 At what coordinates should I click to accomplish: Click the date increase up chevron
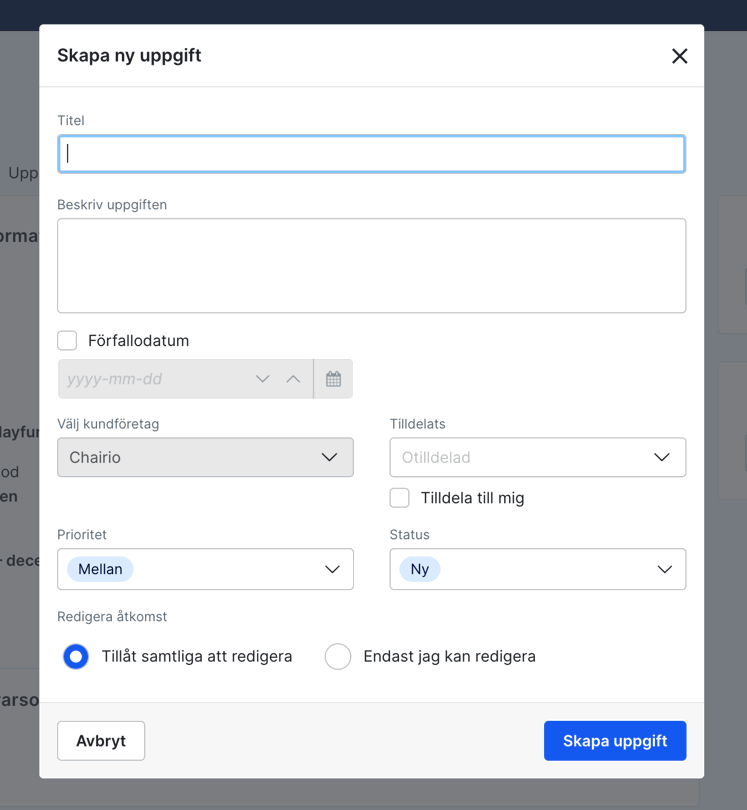click(x=293, y=379)
